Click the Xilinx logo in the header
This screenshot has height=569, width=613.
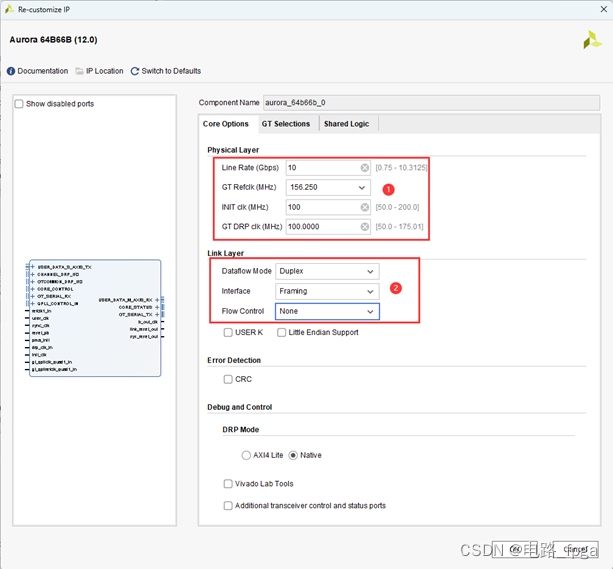point(592,40)
